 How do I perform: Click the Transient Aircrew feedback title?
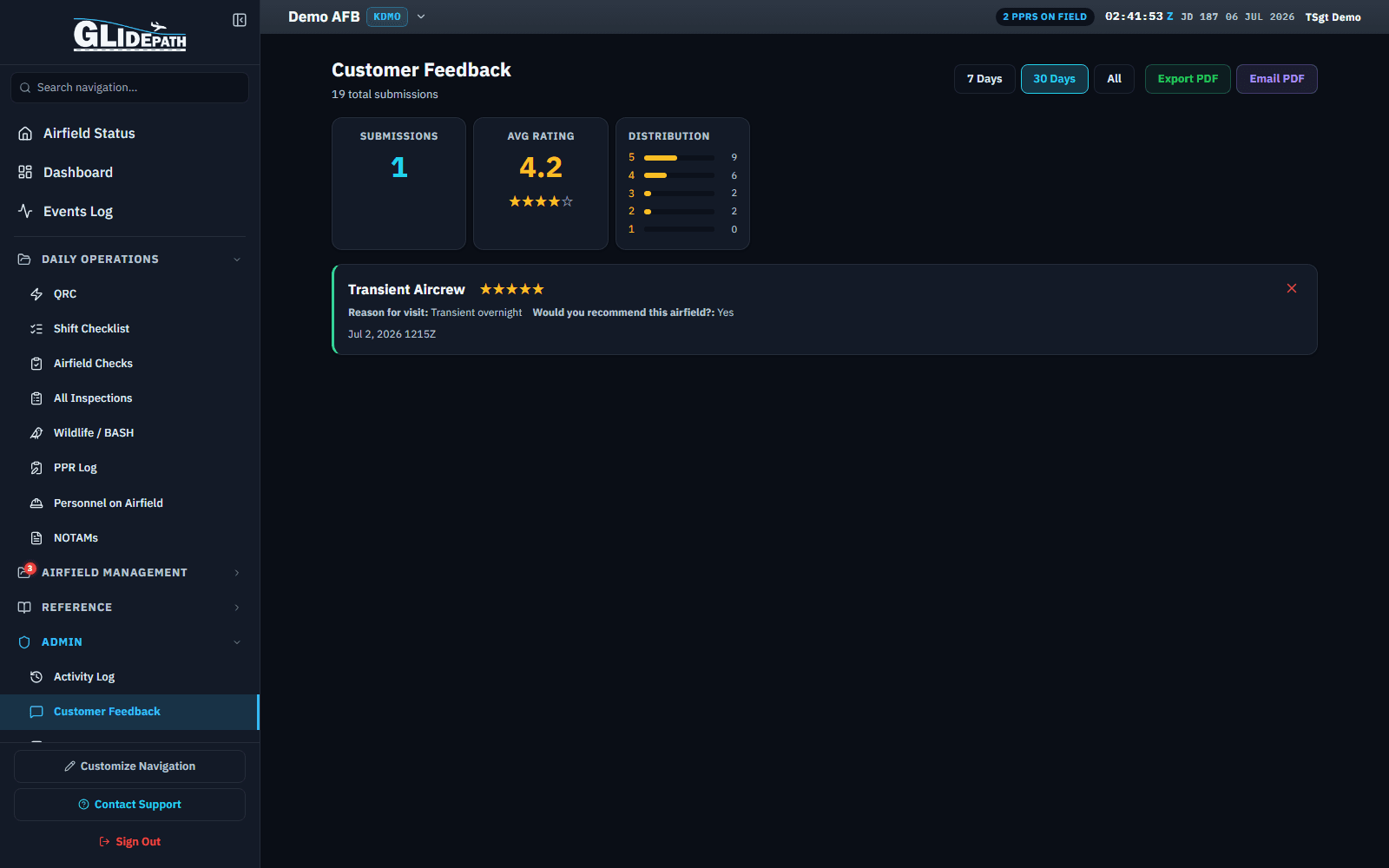pyautogui.click(x=406, y=290)
